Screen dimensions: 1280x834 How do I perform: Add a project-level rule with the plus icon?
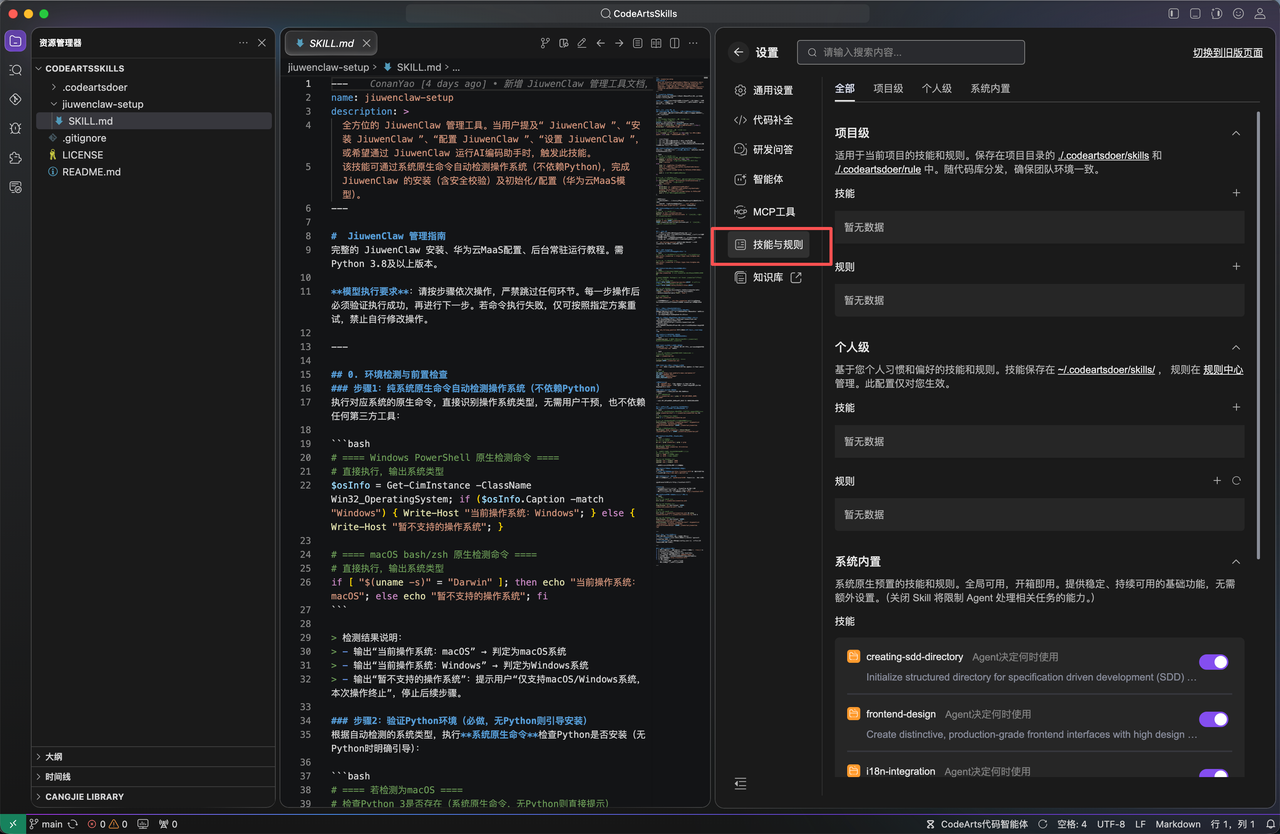coord(1236,267)
